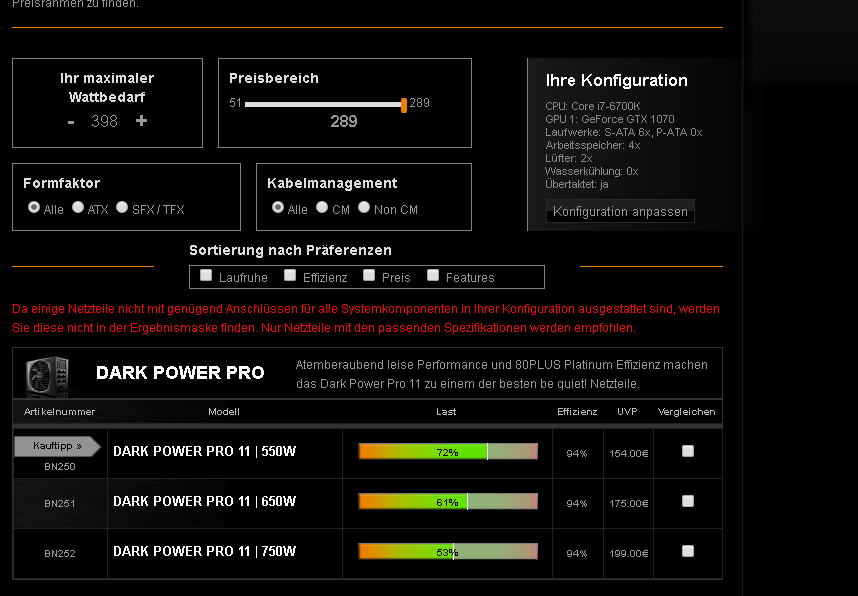Check compare box for the 650W model
This screenshot has width=858, height=596.
[688, 501]
